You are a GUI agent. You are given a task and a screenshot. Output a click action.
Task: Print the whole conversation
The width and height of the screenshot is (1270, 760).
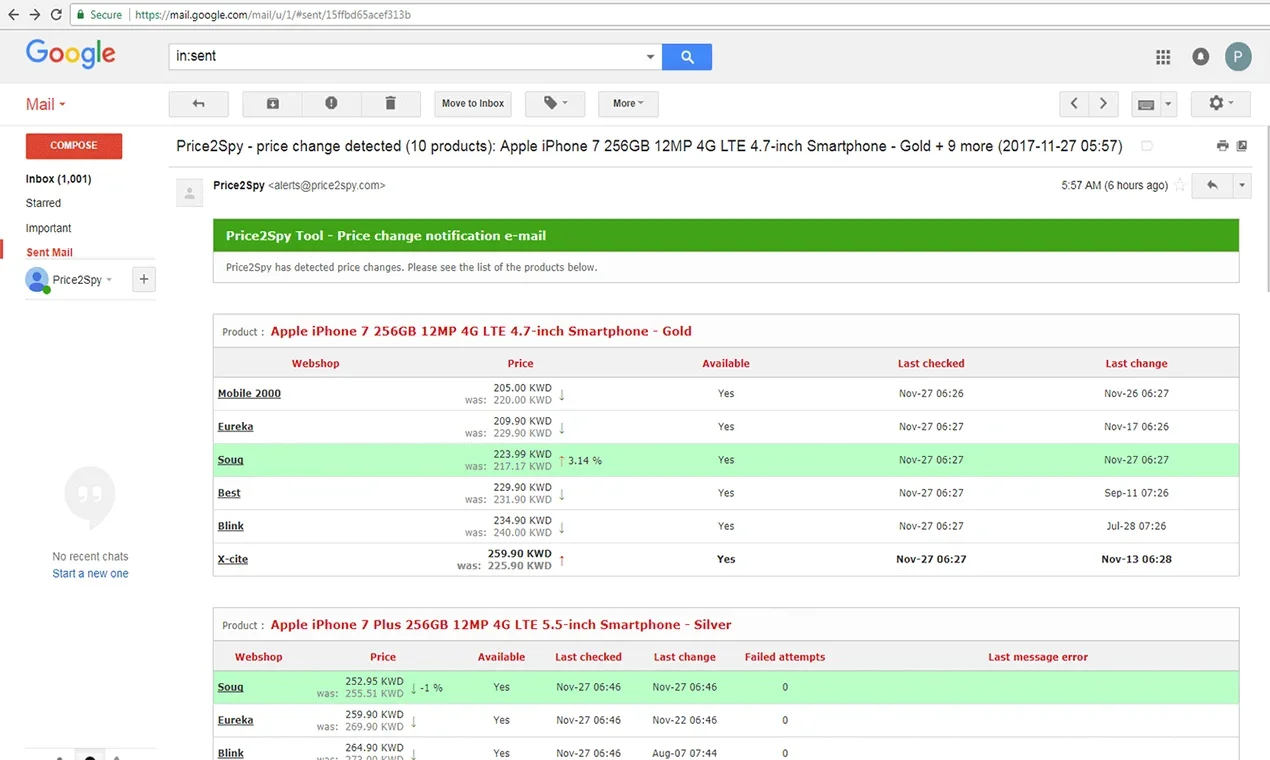[x=1222, y=146]
